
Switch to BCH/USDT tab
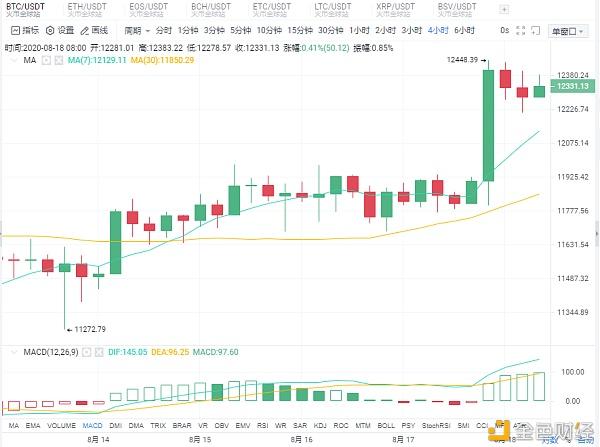[211, 9]
